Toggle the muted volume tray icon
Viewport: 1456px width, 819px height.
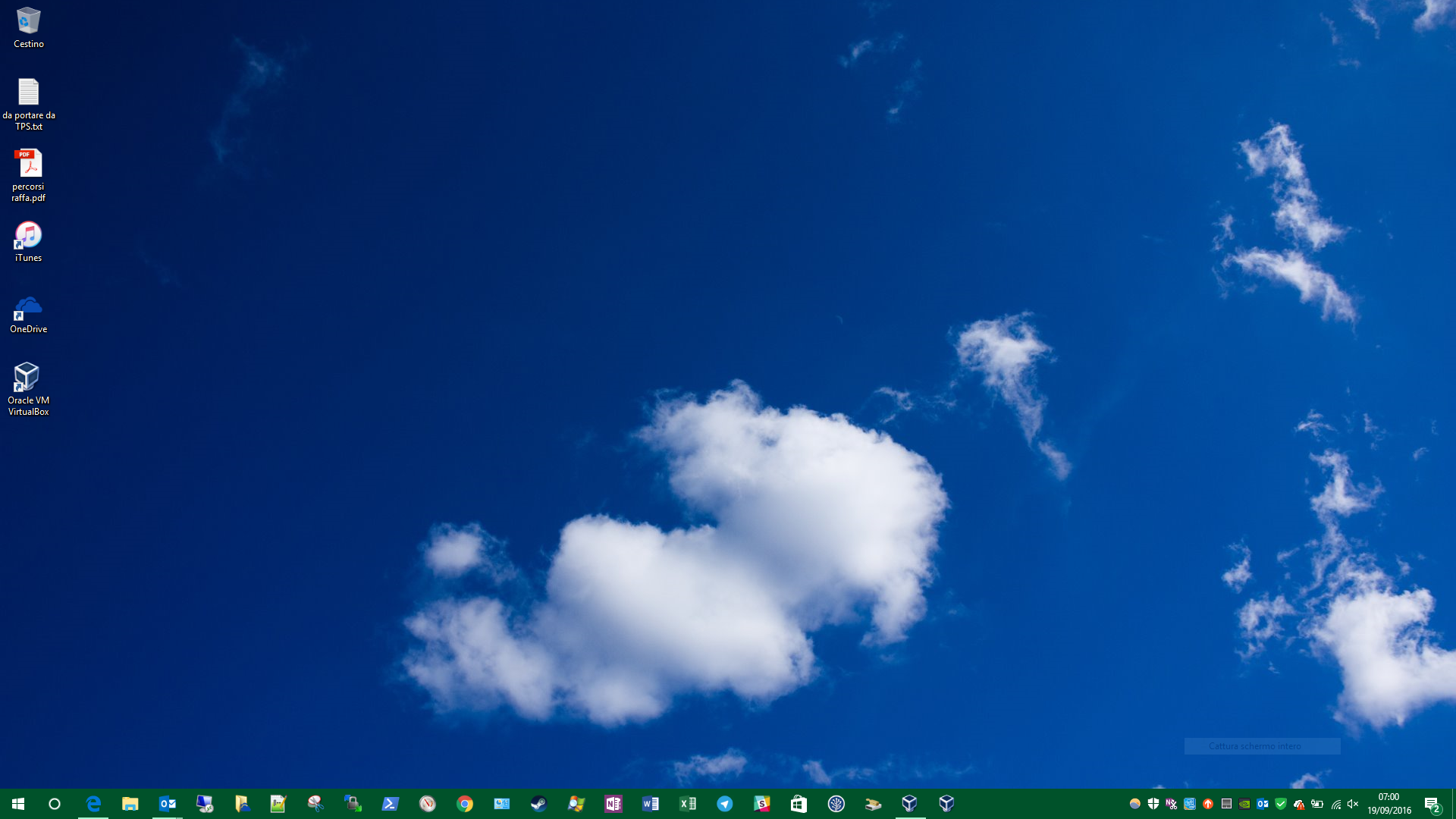click(x=1354, y=804)
